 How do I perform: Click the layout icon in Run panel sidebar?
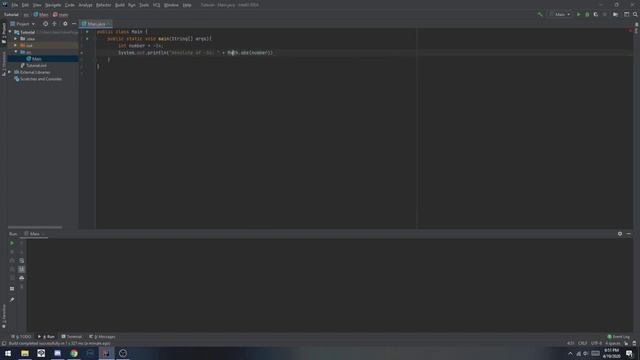coord(12,289)
